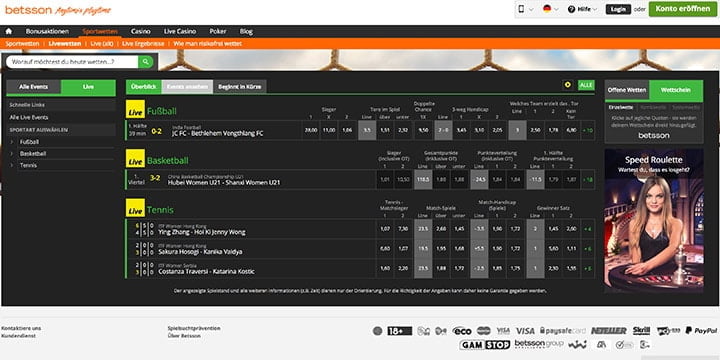This screenshot has height=360, width=720.
Task: Click the Skrill logo
Action: tap(641, 331)
